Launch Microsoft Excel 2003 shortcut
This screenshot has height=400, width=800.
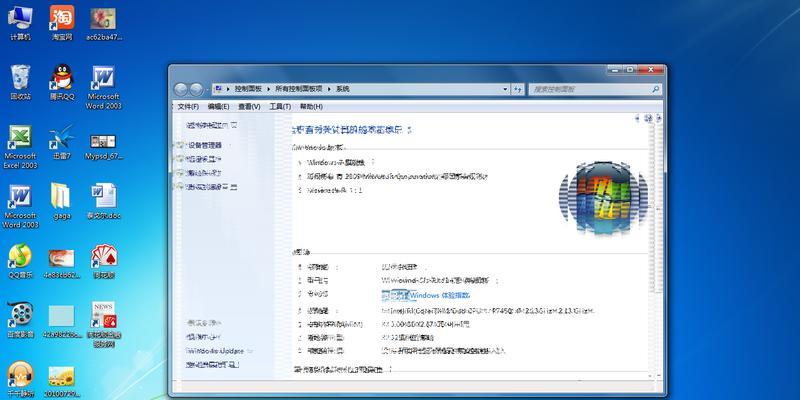20,147
